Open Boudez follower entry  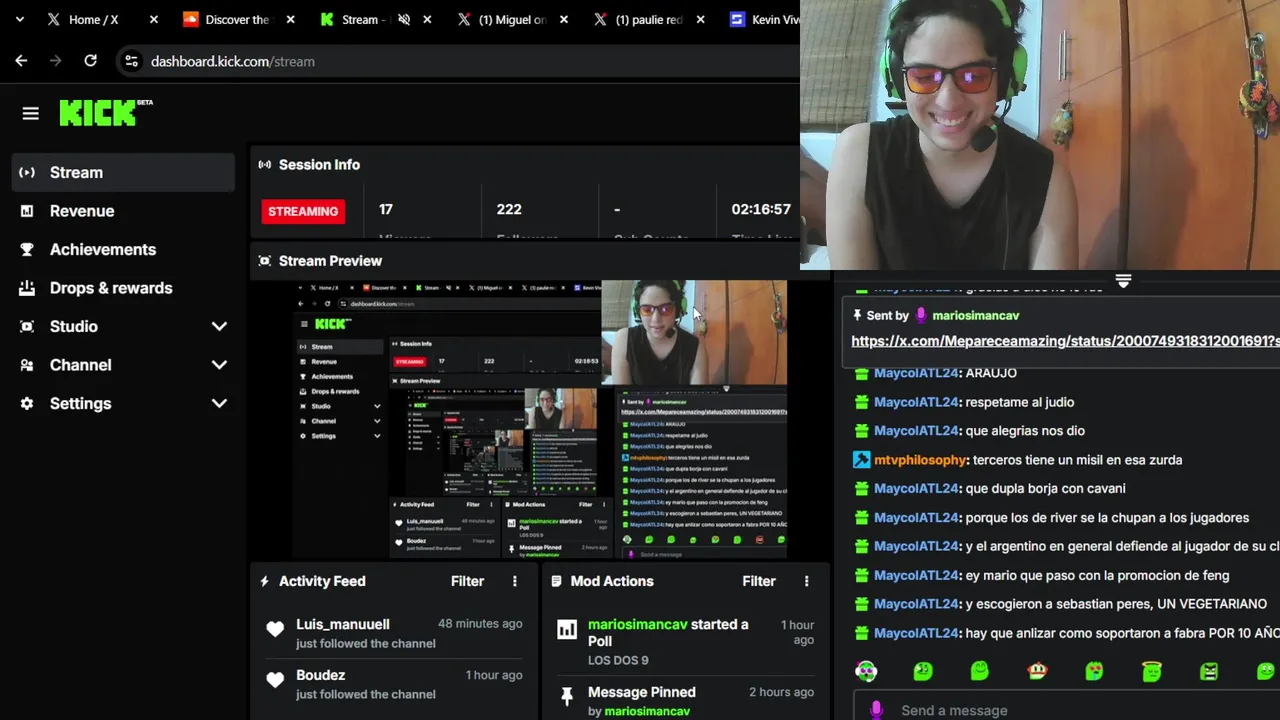point(395,684)
